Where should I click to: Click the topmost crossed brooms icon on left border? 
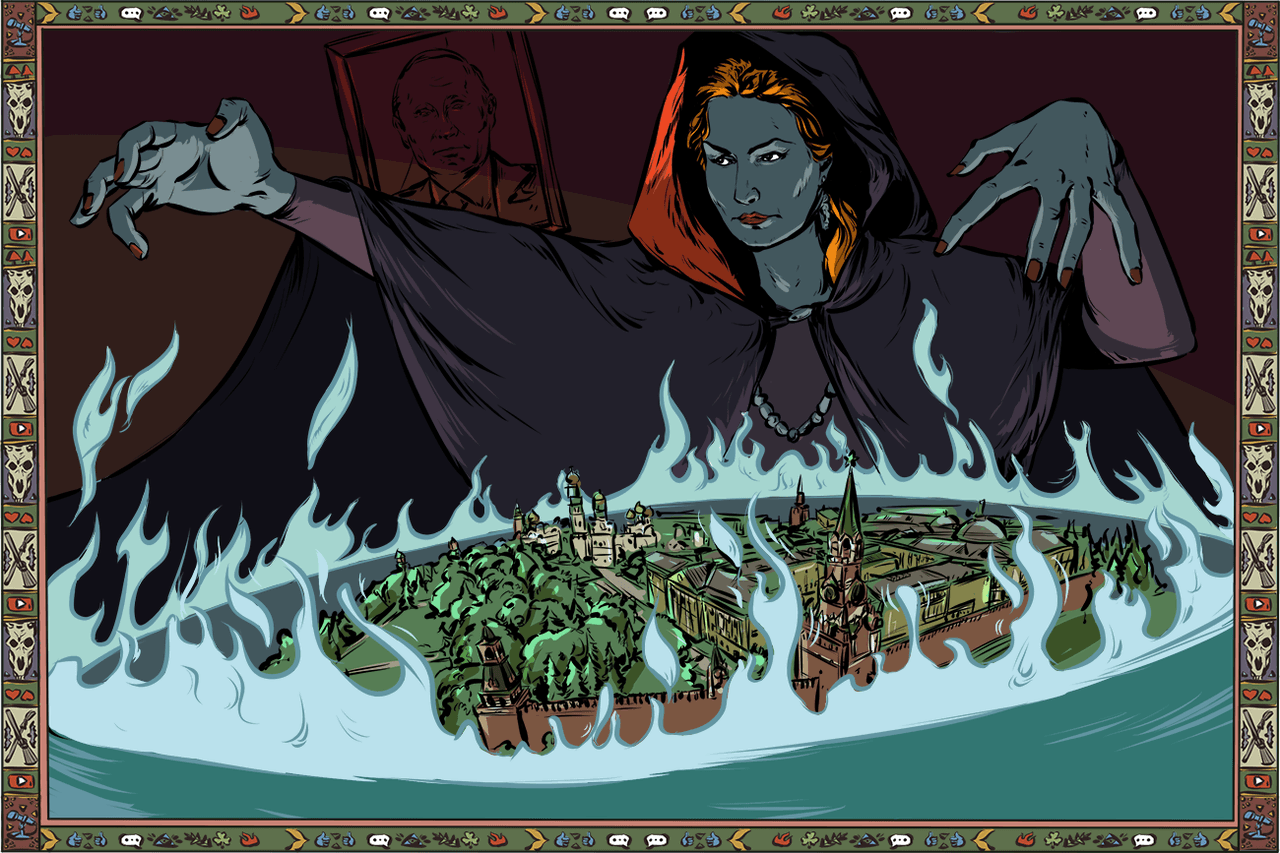(18, 190)
